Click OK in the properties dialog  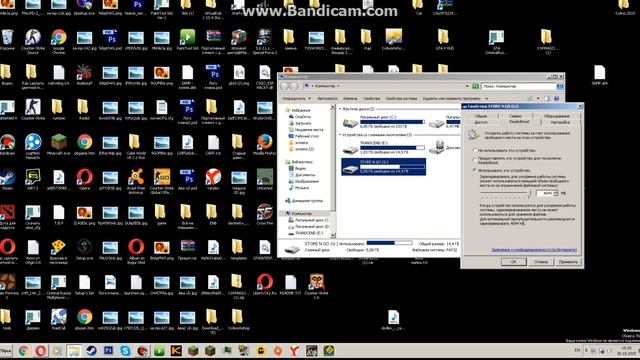click(513, 262)
